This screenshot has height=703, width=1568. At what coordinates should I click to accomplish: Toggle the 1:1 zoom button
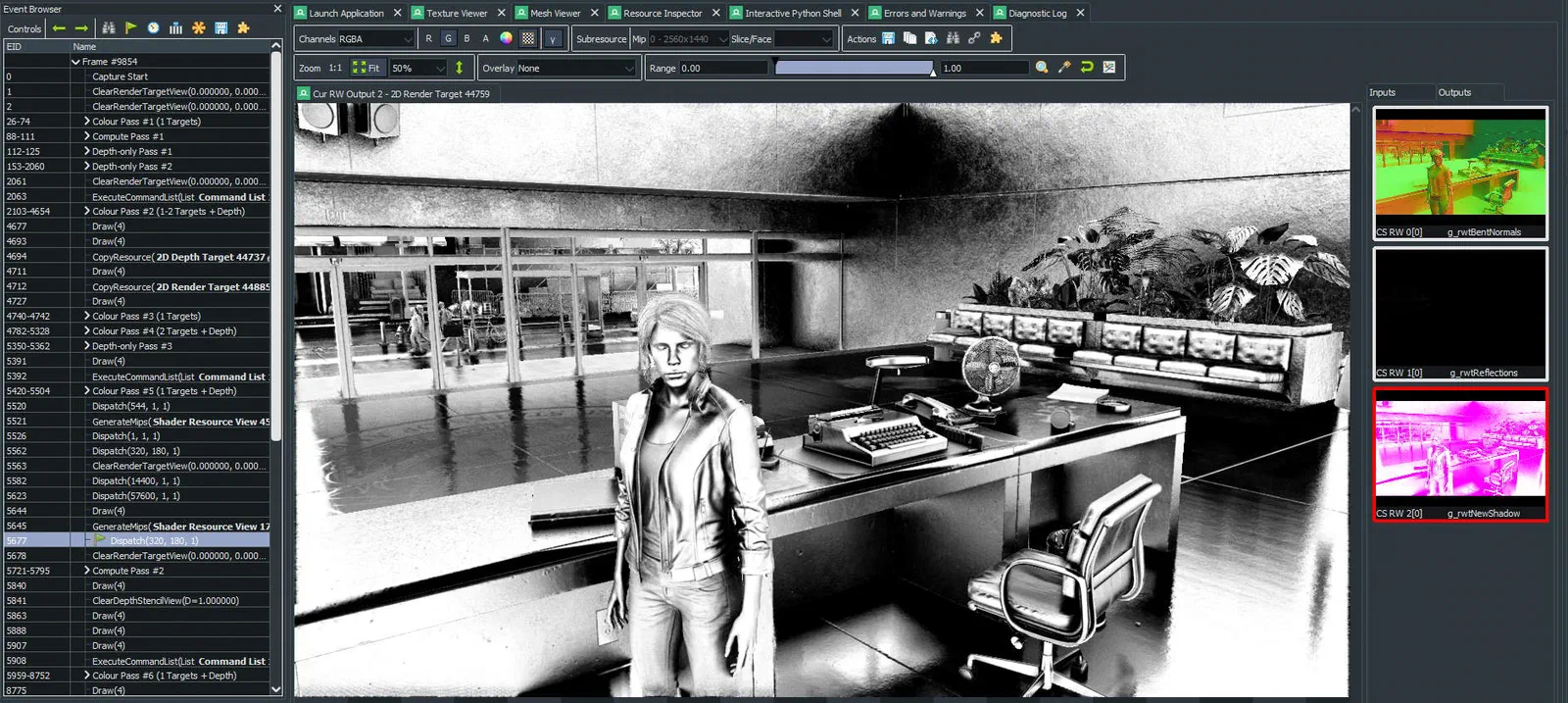click(x=335, y=68)
